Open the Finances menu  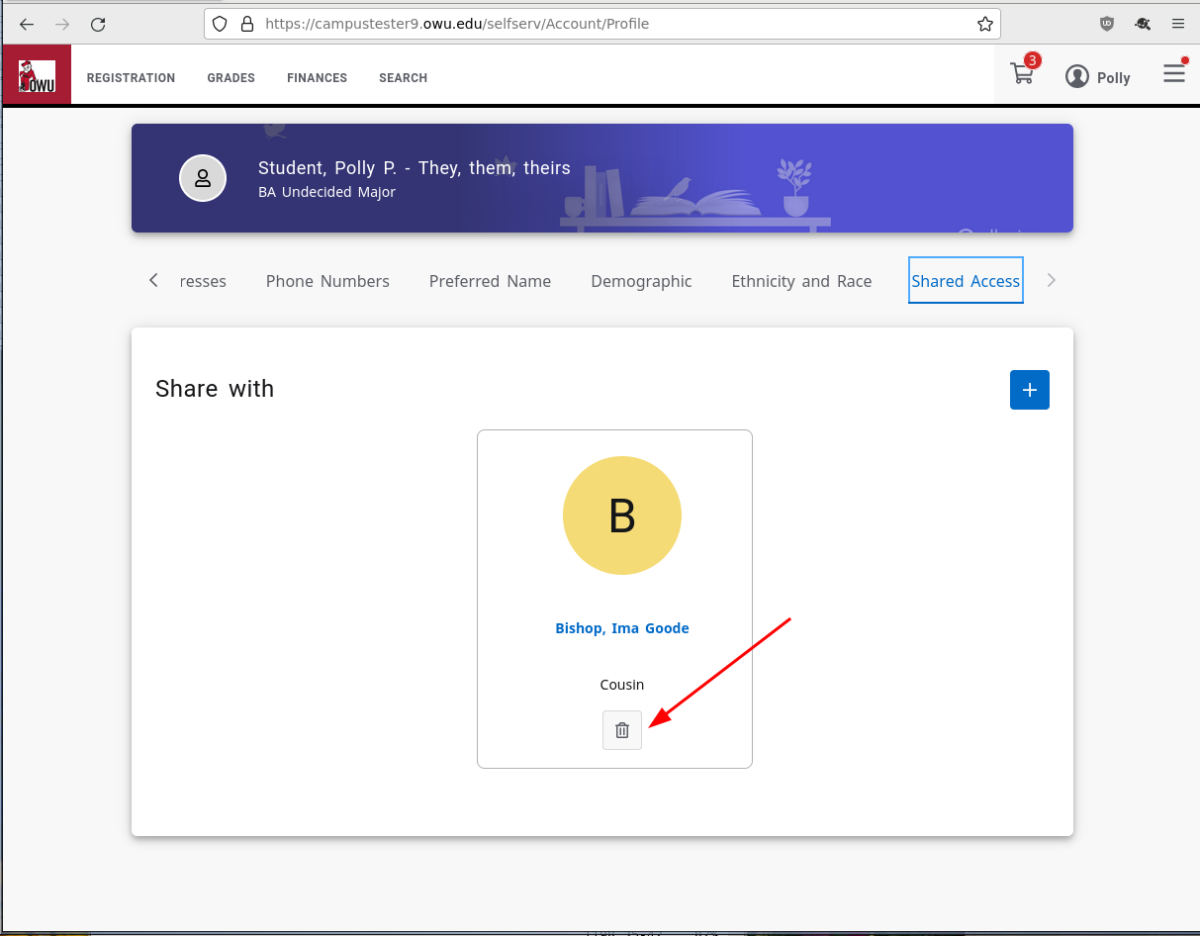pyautogui.click(x=317, y=78)
